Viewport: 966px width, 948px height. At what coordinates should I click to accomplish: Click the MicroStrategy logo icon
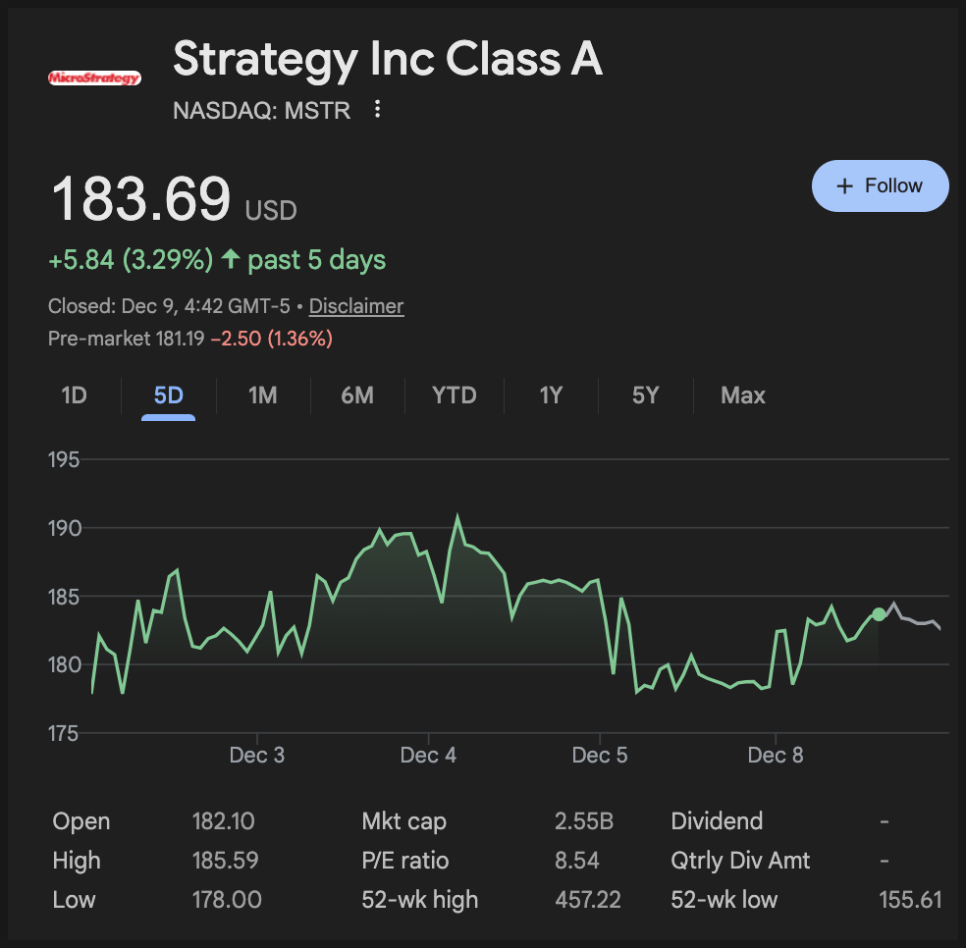tap(94, 77)
